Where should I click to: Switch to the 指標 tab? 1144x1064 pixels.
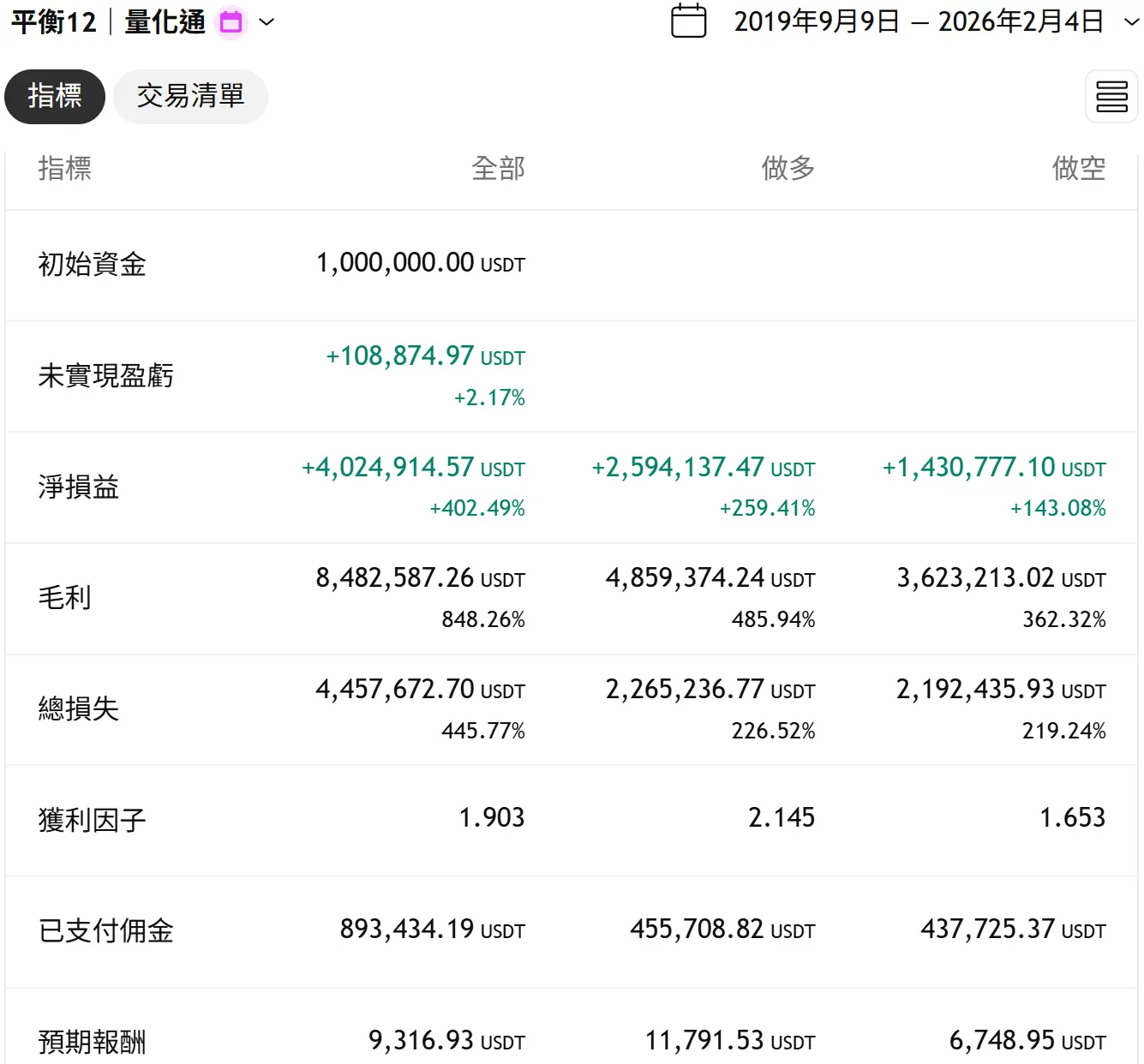[x=55, y=96]
